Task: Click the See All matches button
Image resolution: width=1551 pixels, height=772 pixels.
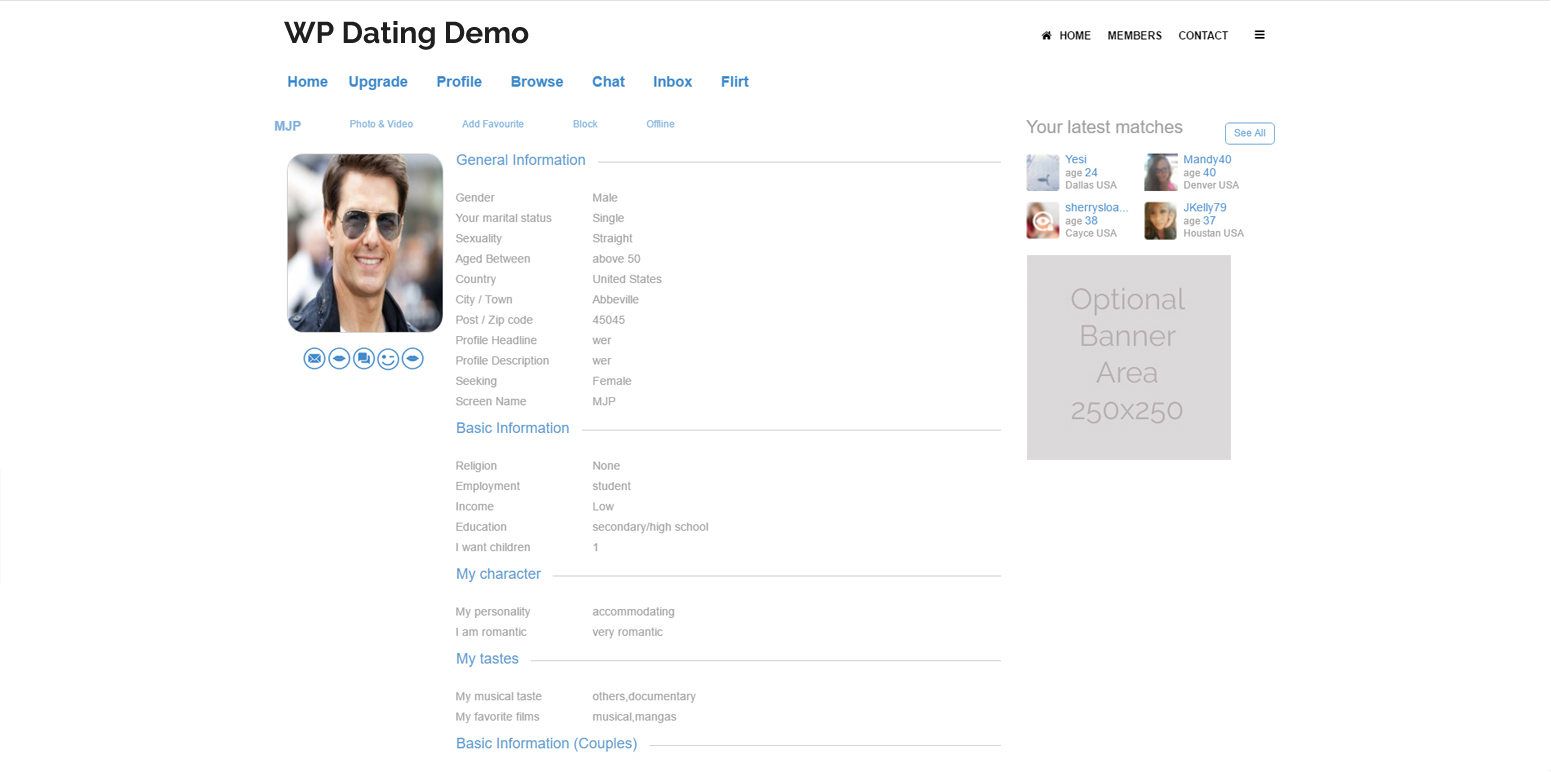Action: tap(1250, 133)
